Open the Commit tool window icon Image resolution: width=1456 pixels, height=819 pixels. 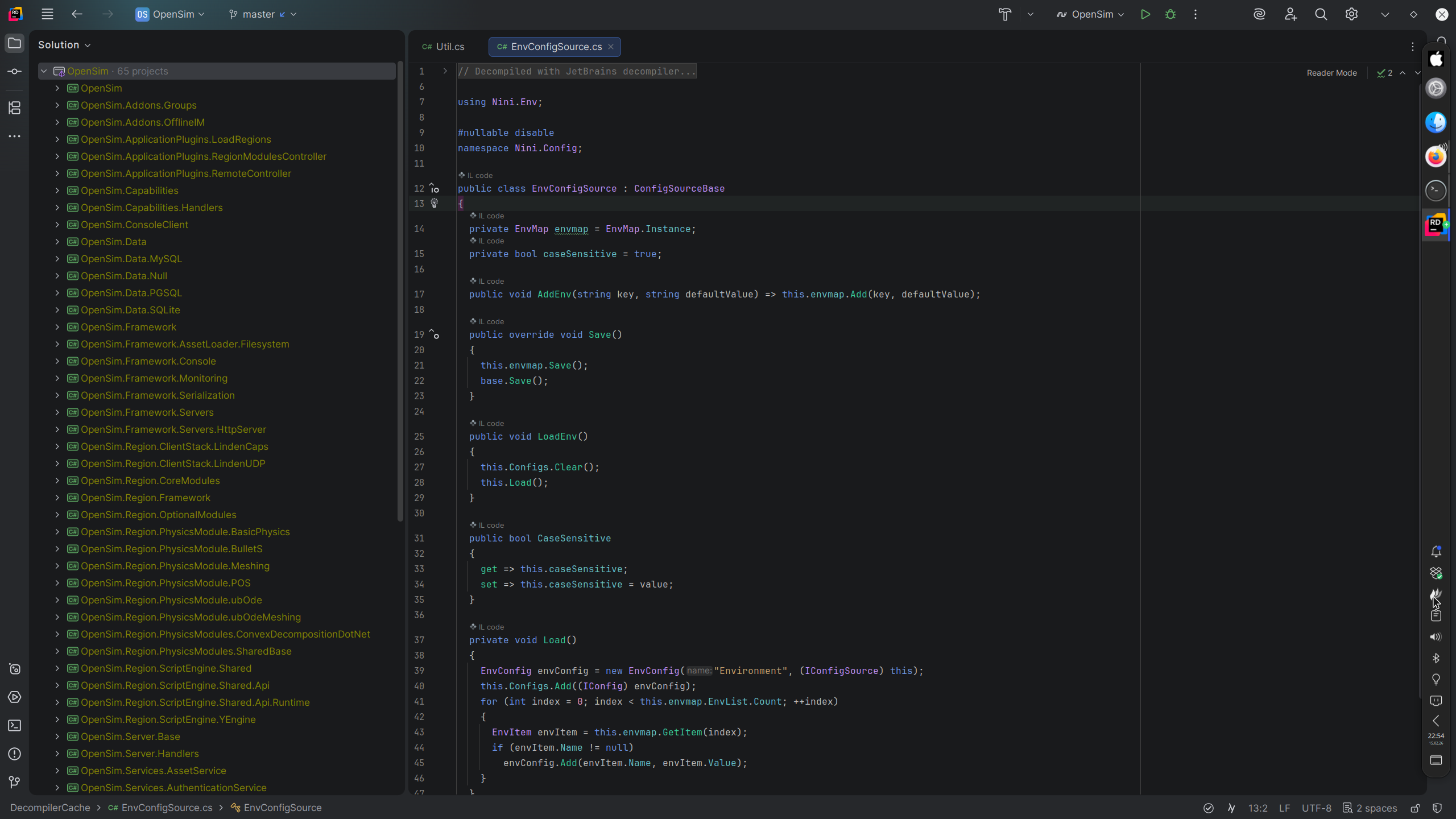[15, 72]
